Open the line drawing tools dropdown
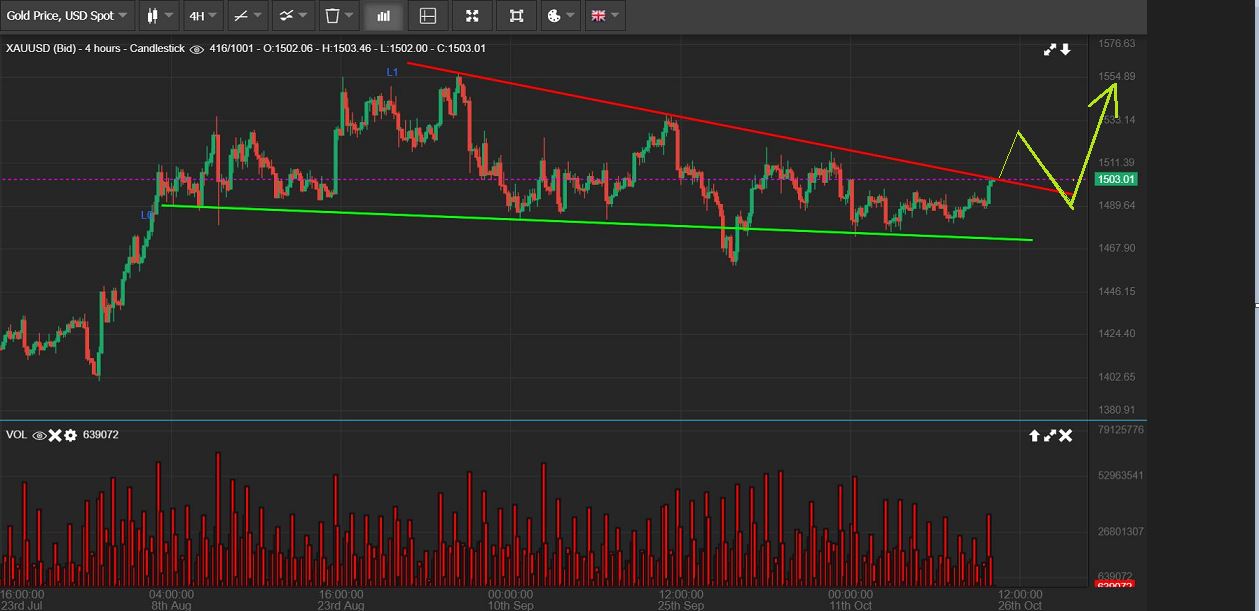1259x611 pixels. [x=246, y=16]
